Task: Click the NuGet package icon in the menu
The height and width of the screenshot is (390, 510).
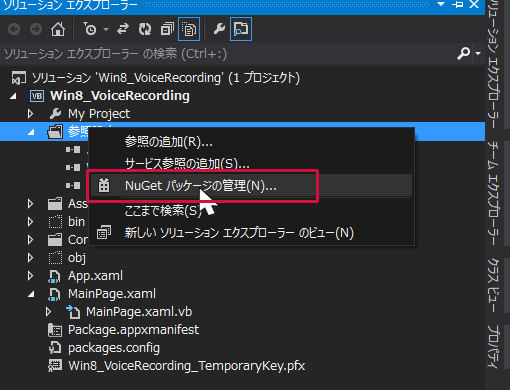Action: (x=104, y=186)
